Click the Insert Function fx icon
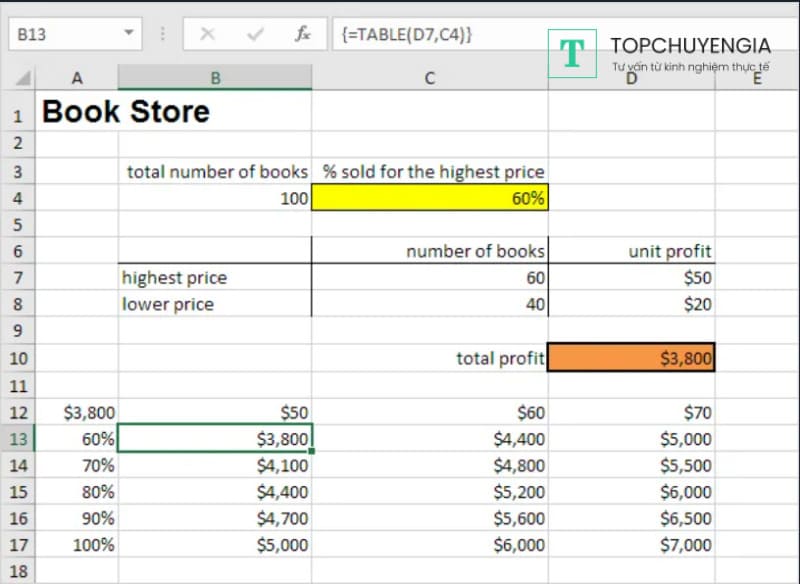800x584 pixels. click(302, 34)
